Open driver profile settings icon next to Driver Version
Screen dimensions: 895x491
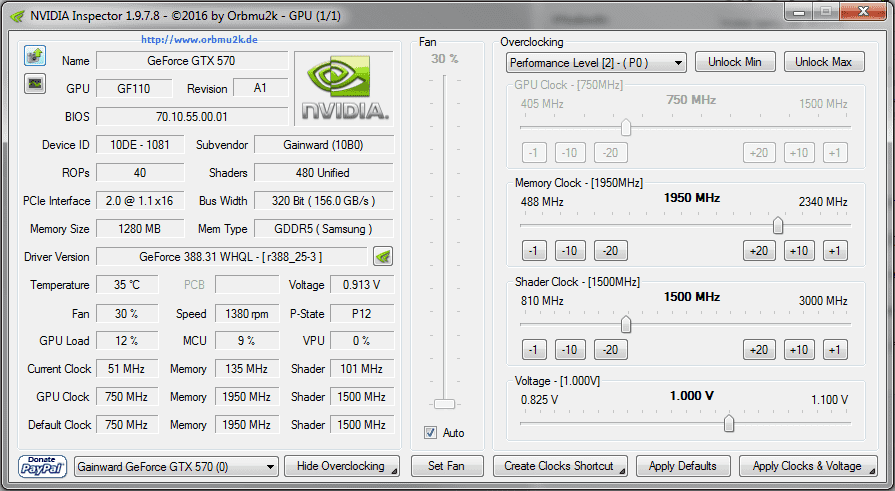coord(383,257)
